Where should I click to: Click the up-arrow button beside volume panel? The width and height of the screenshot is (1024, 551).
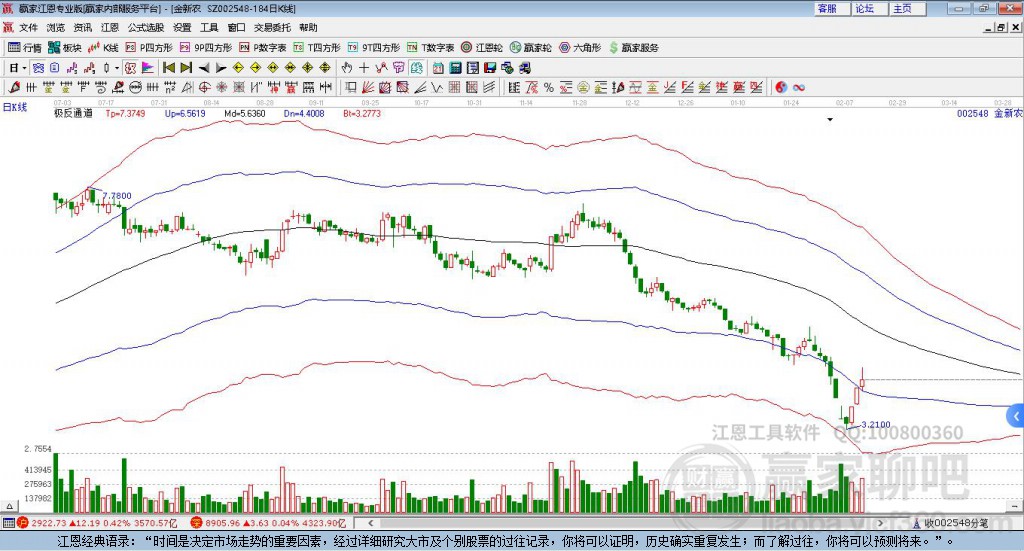[10, 506]
